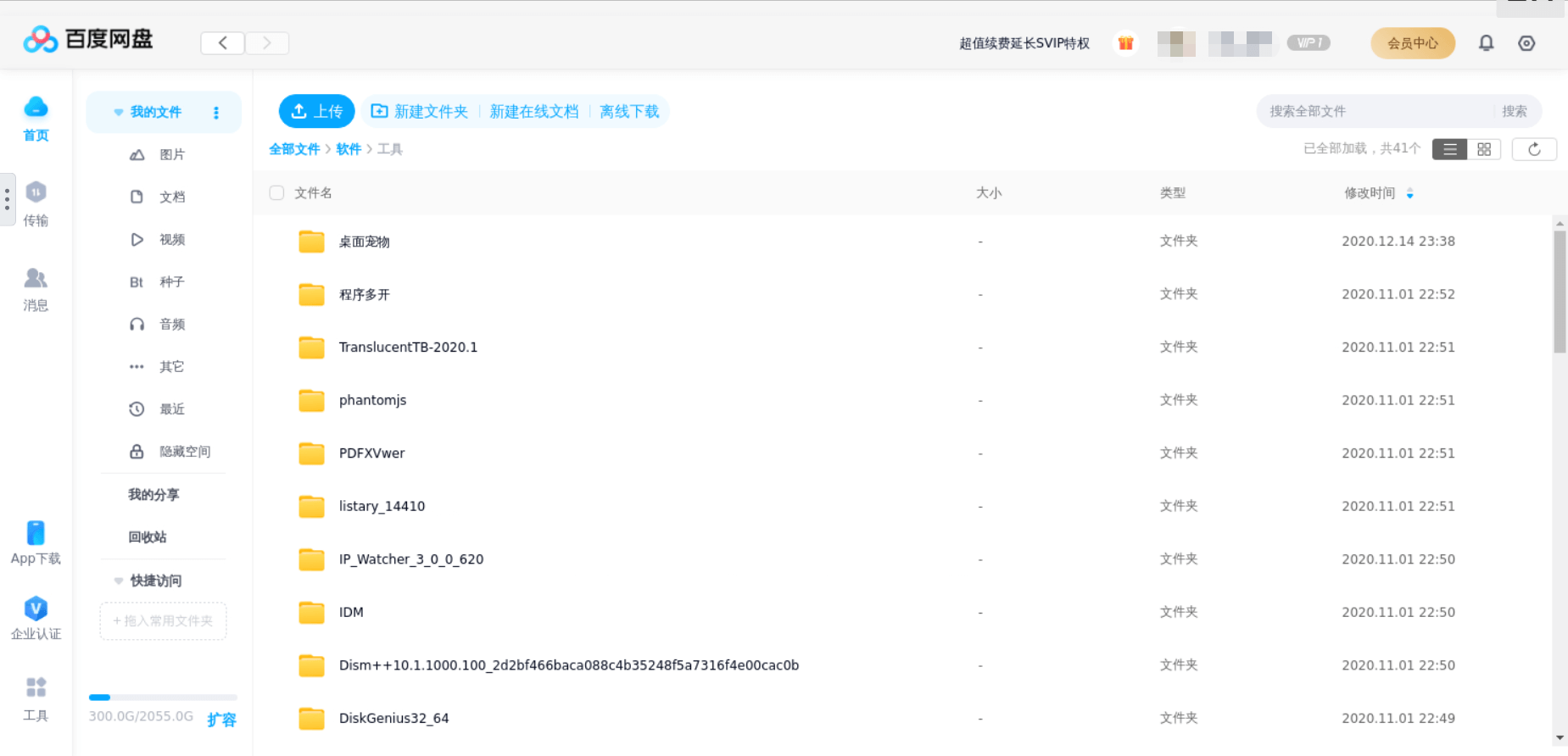Open the settings gear icon in header
Viewport: 1568px width, 756px height.
1526,43
